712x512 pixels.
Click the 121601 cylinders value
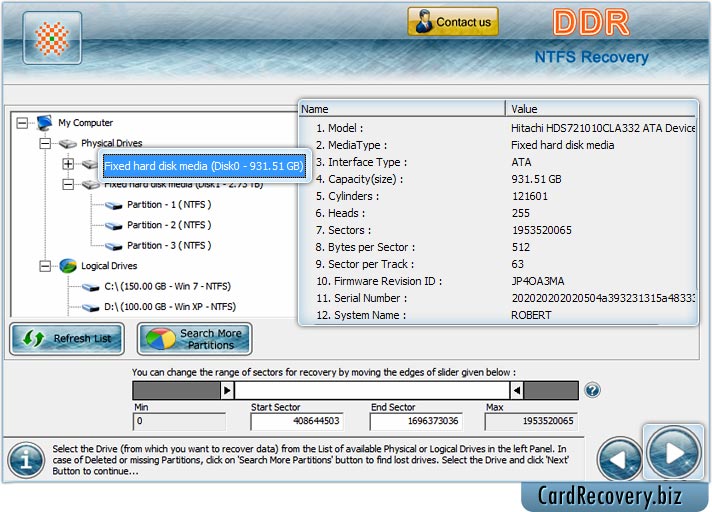(530, 196)
